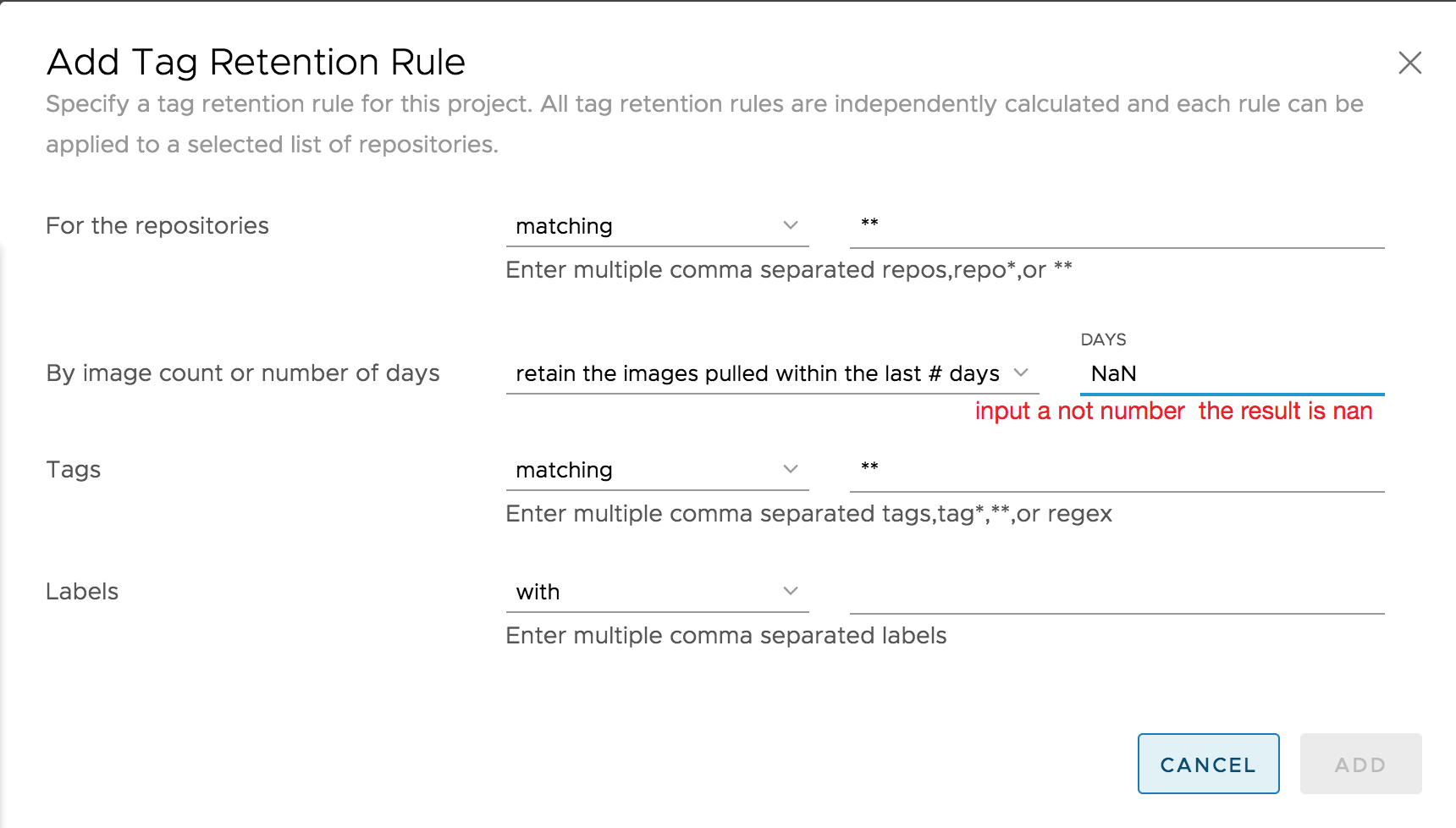Click the chevron on the Labels 'with' dropdown

791,590
